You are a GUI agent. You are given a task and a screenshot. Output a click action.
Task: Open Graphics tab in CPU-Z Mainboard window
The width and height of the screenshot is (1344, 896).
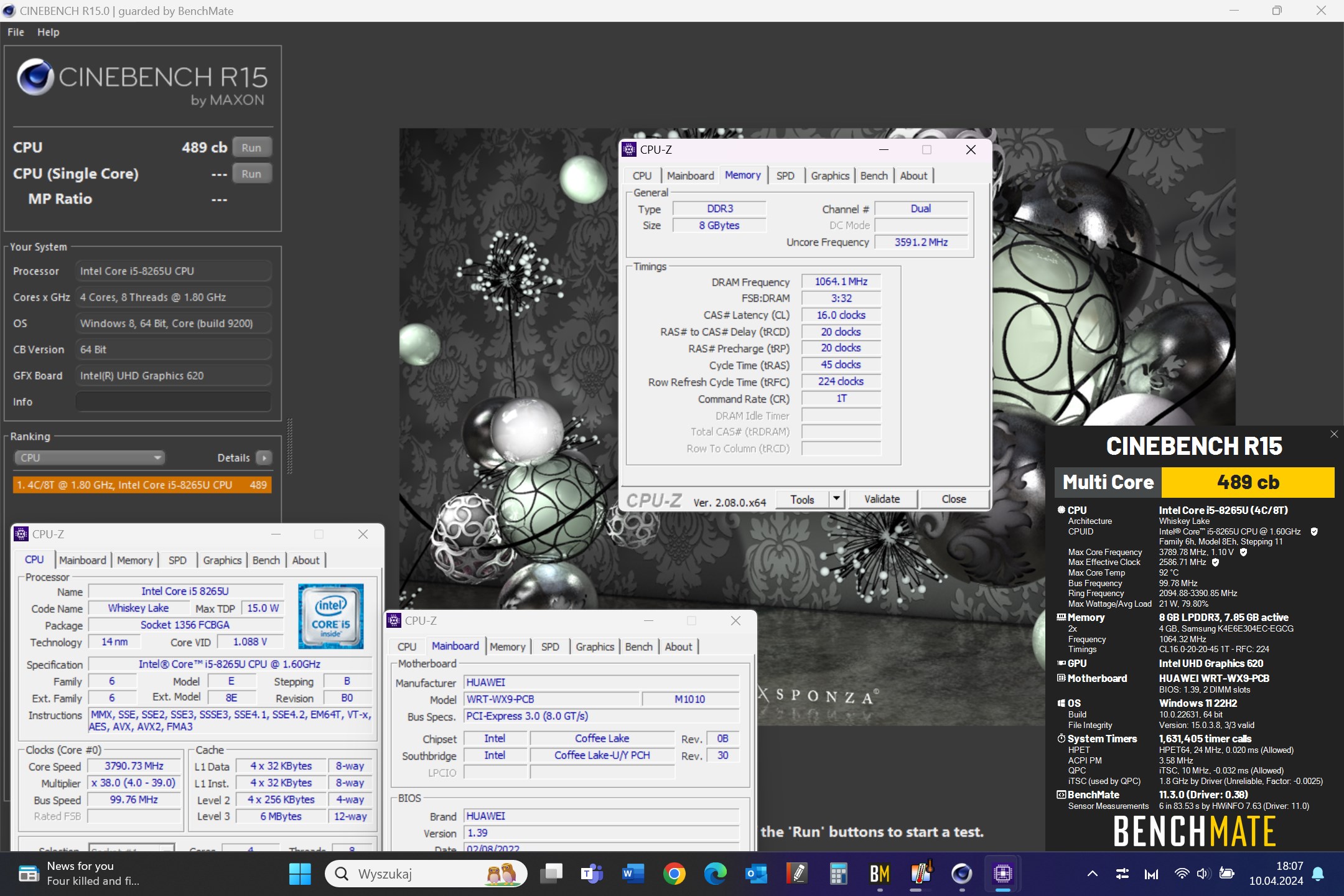[x=595, y=647]
